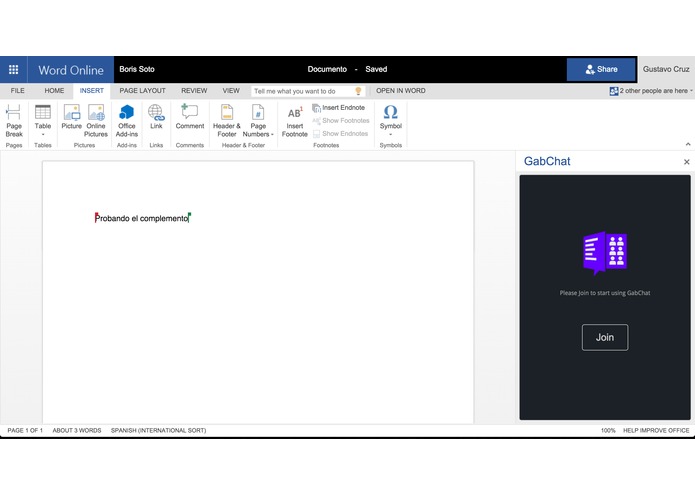Click Show Endnotes option

(x=340, y=133)
